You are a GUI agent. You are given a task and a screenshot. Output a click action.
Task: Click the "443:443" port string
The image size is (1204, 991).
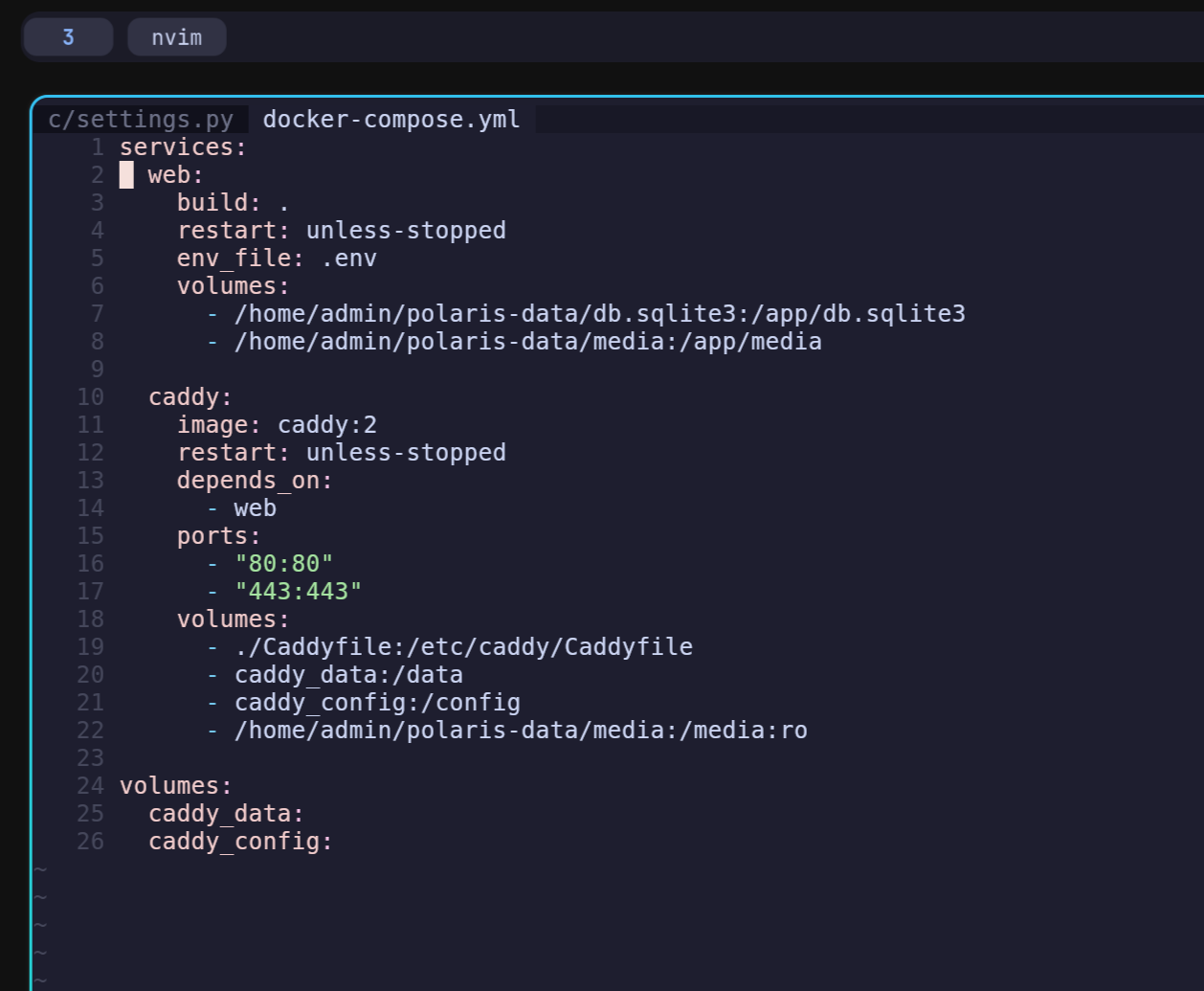point(299,592)
